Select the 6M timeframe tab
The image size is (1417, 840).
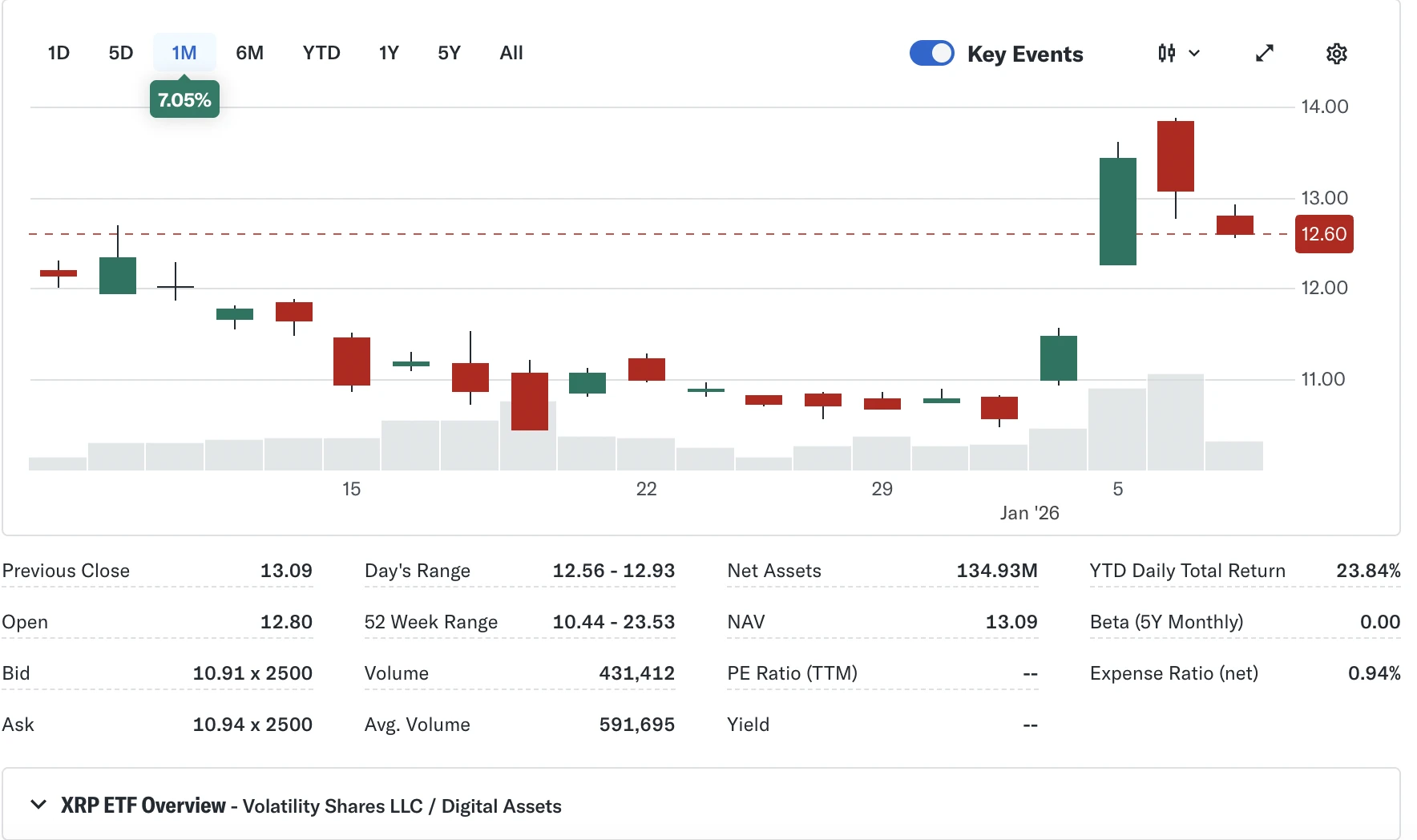coord(250,53)
